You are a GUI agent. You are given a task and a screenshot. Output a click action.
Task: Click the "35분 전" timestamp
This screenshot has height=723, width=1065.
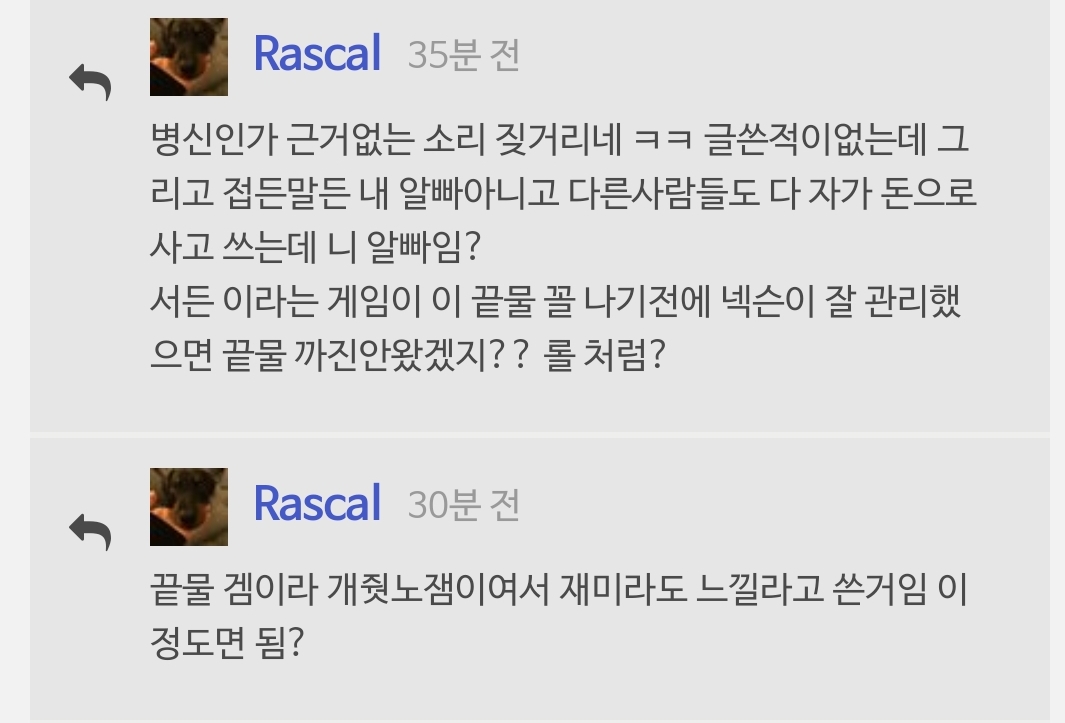463,56
